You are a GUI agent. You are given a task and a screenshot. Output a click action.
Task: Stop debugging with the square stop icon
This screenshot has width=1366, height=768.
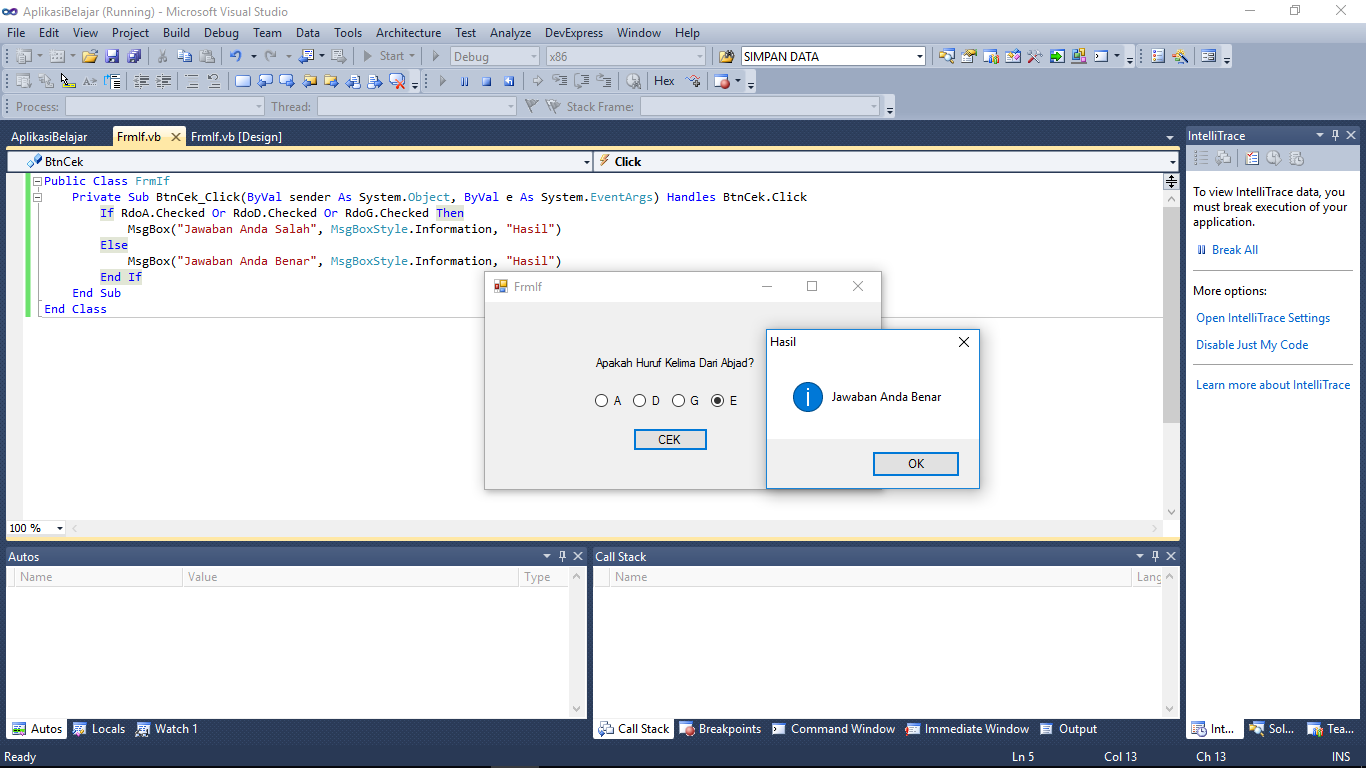coord(487,81)
